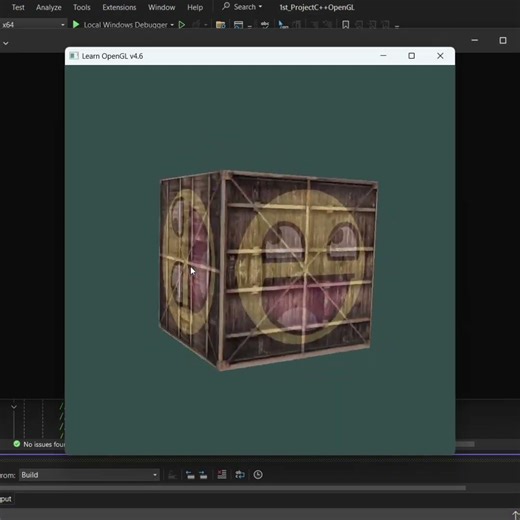Start Local Windows Debugger green play
This screenshot has width=520, height=520.
(76, 24)
